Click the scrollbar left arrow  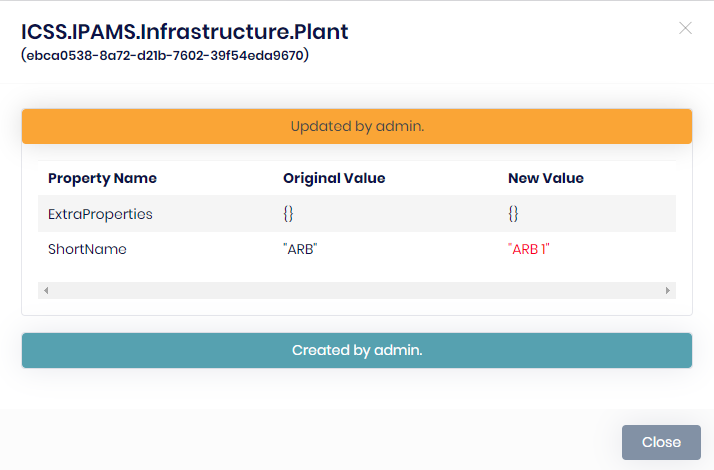pos(46,290)
